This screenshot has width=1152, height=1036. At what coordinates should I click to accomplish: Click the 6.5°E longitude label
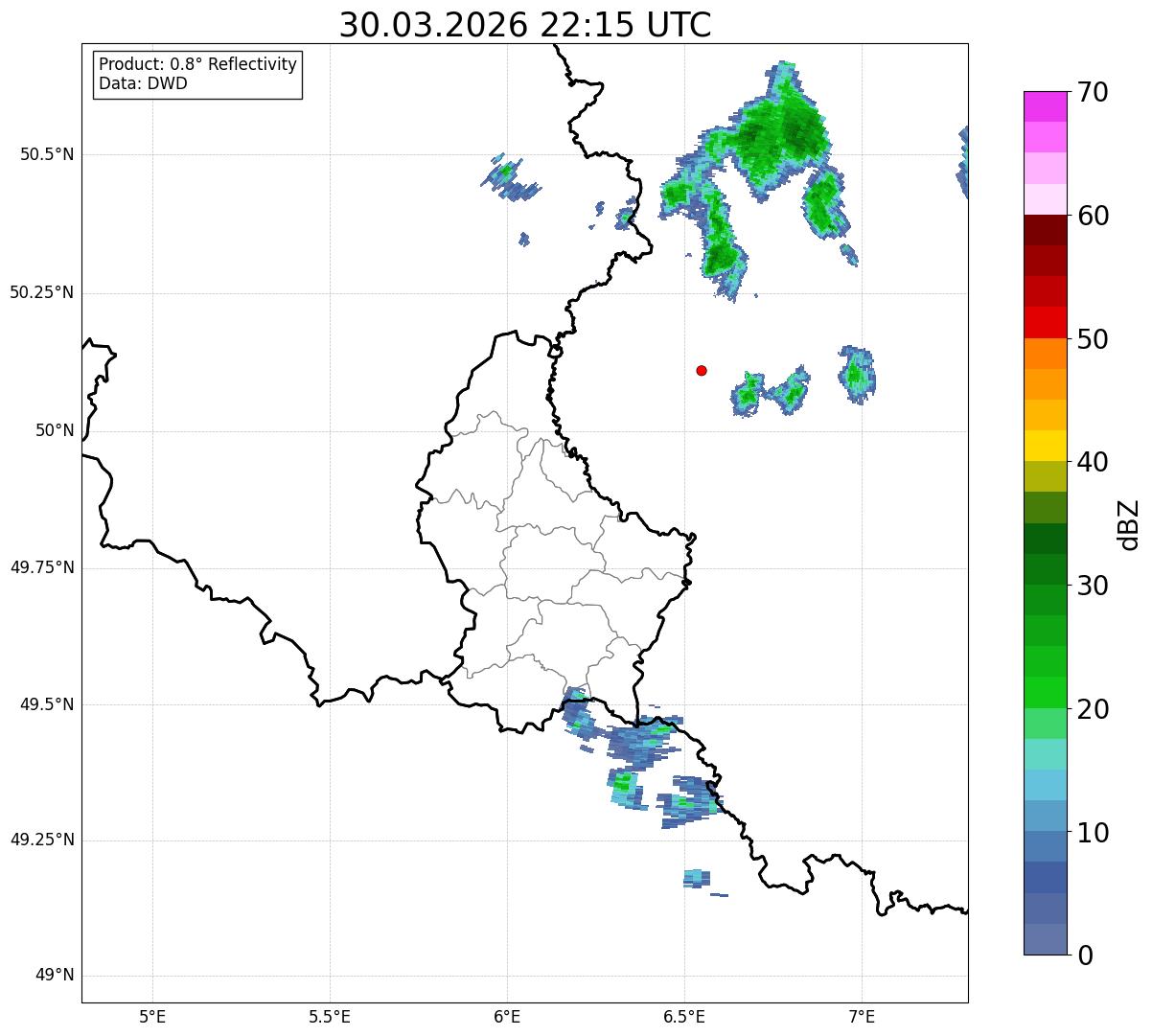[x=684, y=1016]
